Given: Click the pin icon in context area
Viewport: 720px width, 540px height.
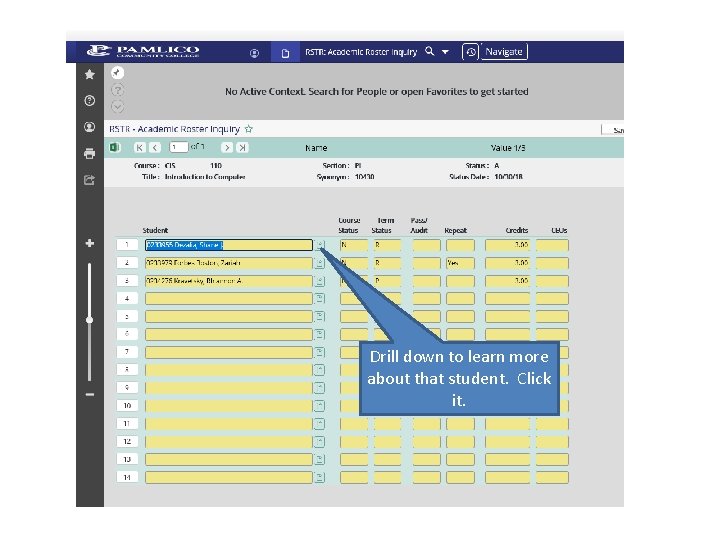Looking at the screenshot, I should click(x=117, y=73).
